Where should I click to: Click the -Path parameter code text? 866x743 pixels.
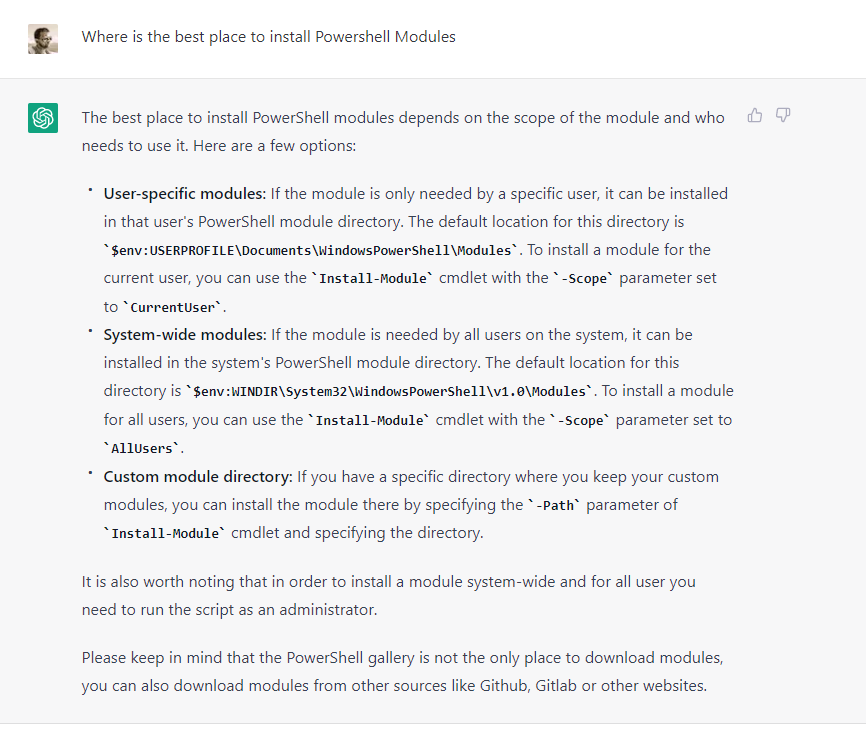(x=555, y=505)
